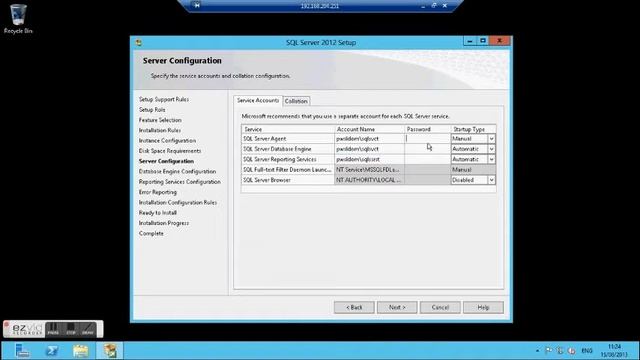Minimize the SQL Server 2012 Setup window
The height and width of the screenshot is (360, 640).
click(x=470, y=41)
